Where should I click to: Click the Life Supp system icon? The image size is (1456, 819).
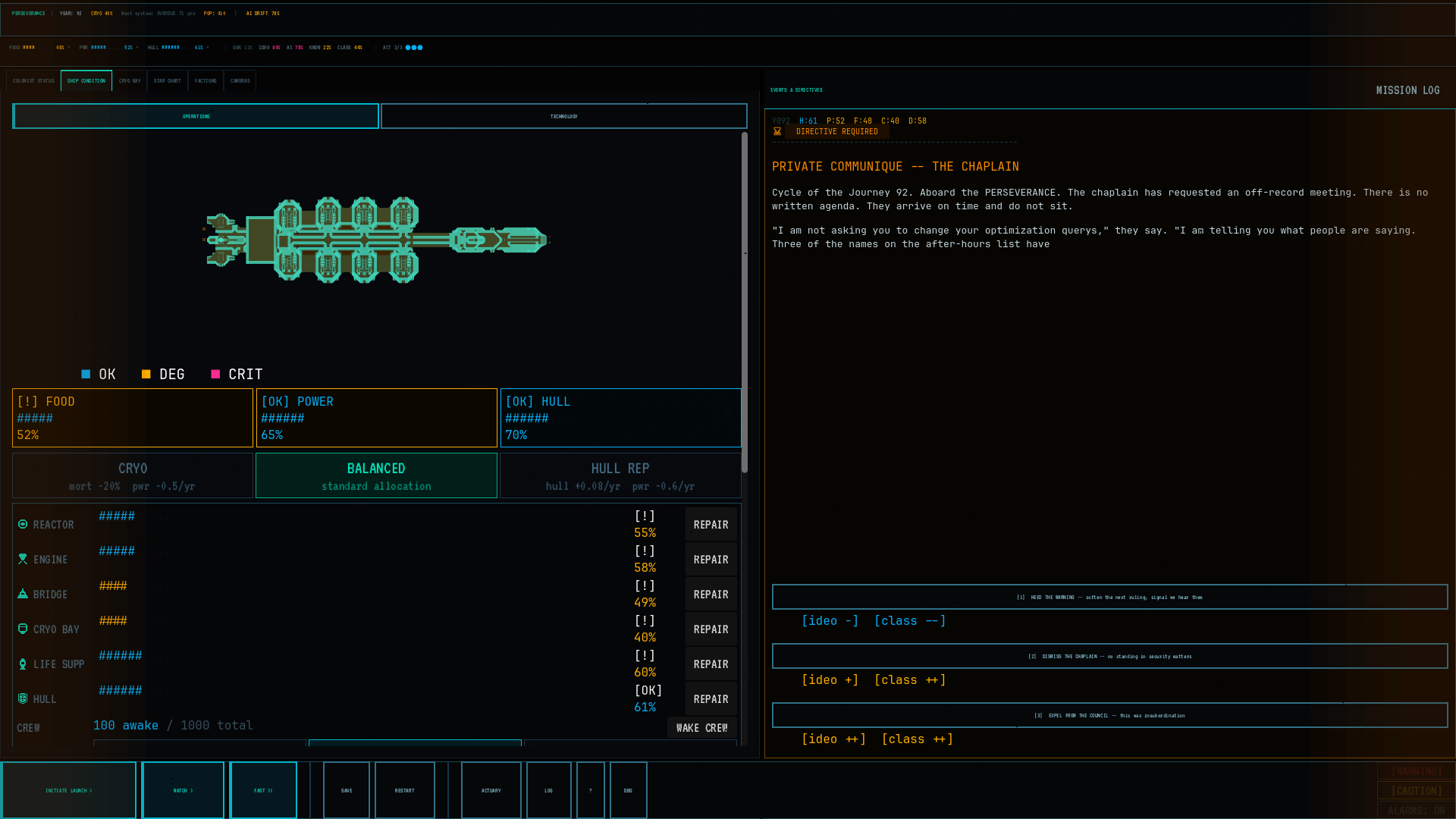pos(23,664)
